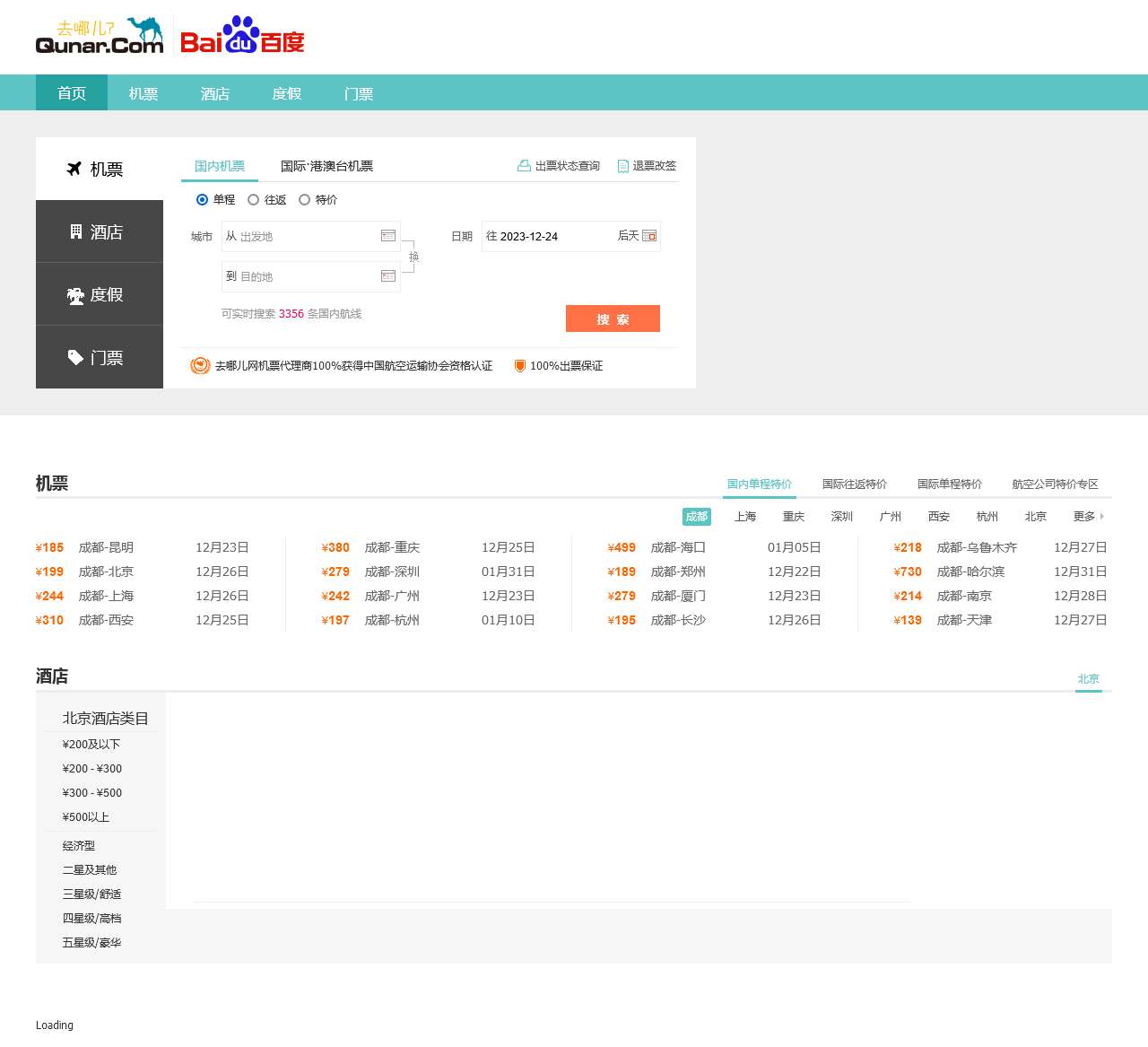
Task: Click the Baidu paw logo
Action: [242, 36]
